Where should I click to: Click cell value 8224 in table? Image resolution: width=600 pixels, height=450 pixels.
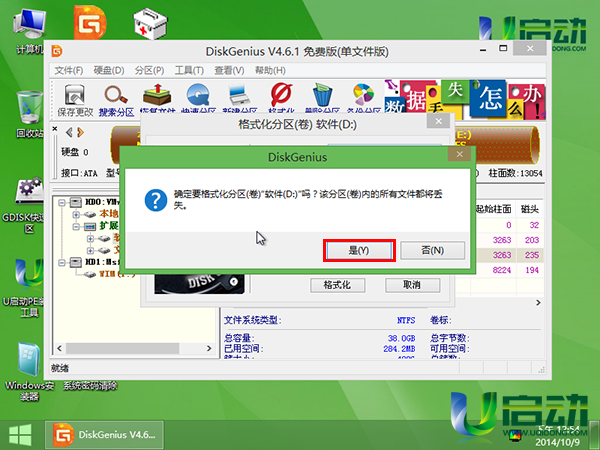click(502, 270)
